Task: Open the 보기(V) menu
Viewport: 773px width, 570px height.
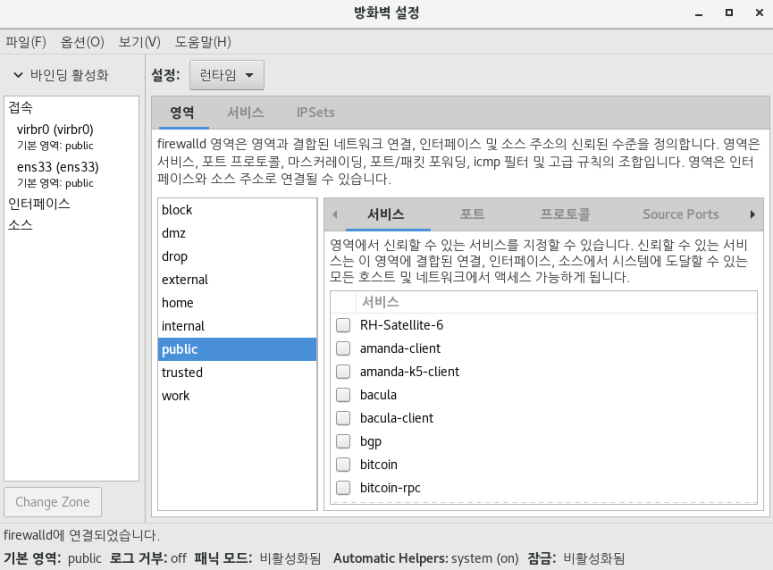Action: coord(140,42)
